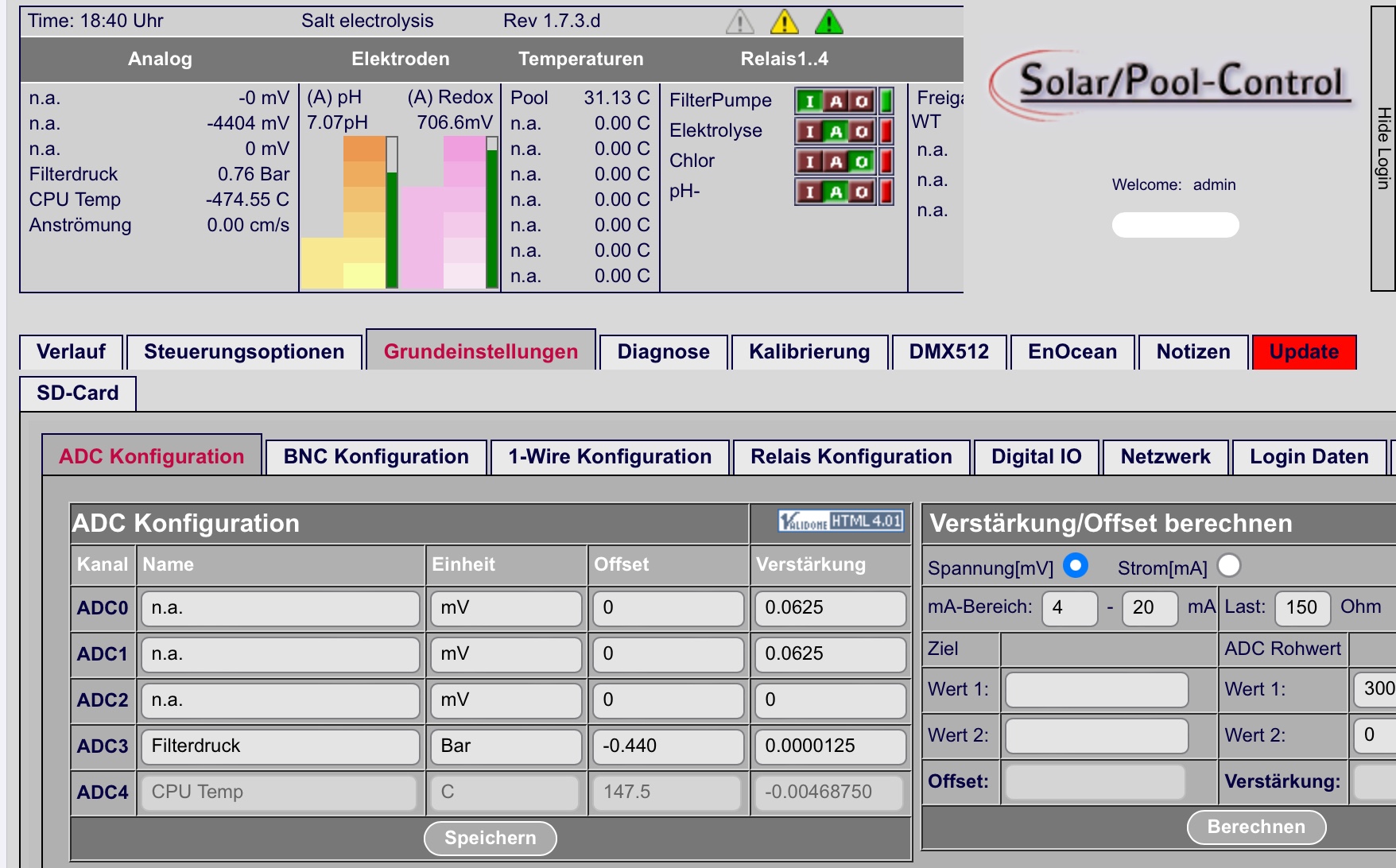Switch to the Diagnose tab
Viewport: 1396px width, 868px height.
point(664,351)
